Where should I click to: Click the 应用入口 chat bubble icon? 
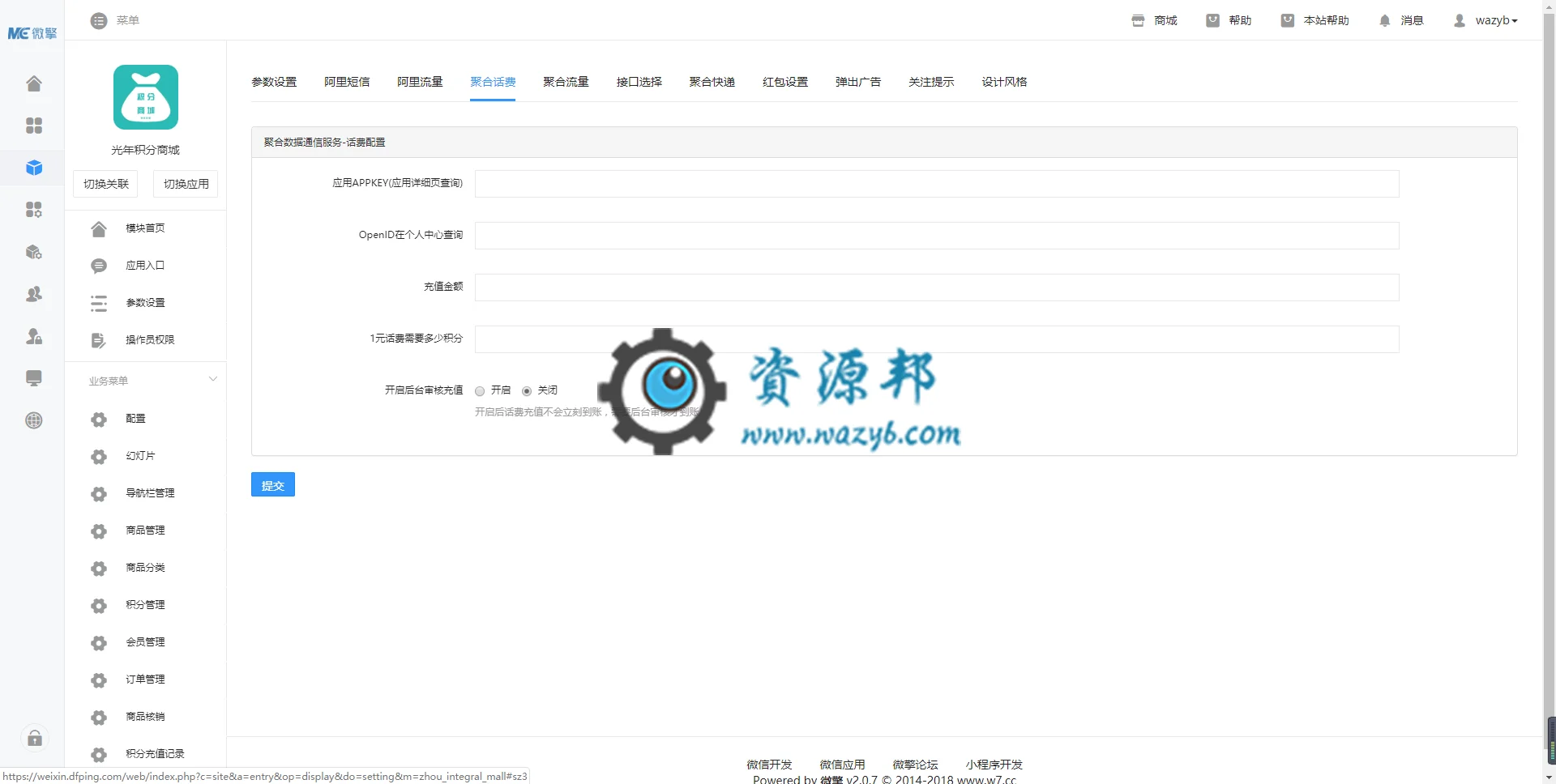click(99, 266)
